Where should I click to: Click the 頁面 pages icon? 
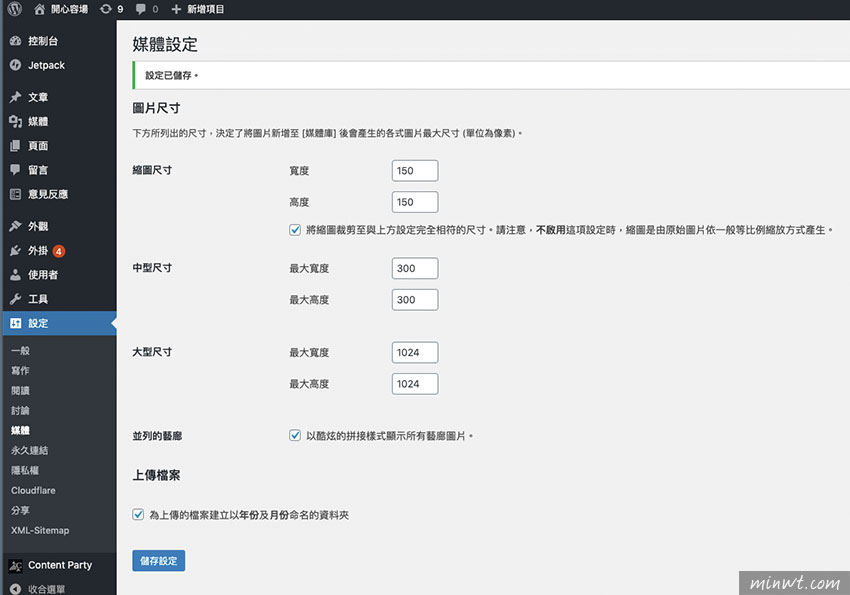coord(15,145)
